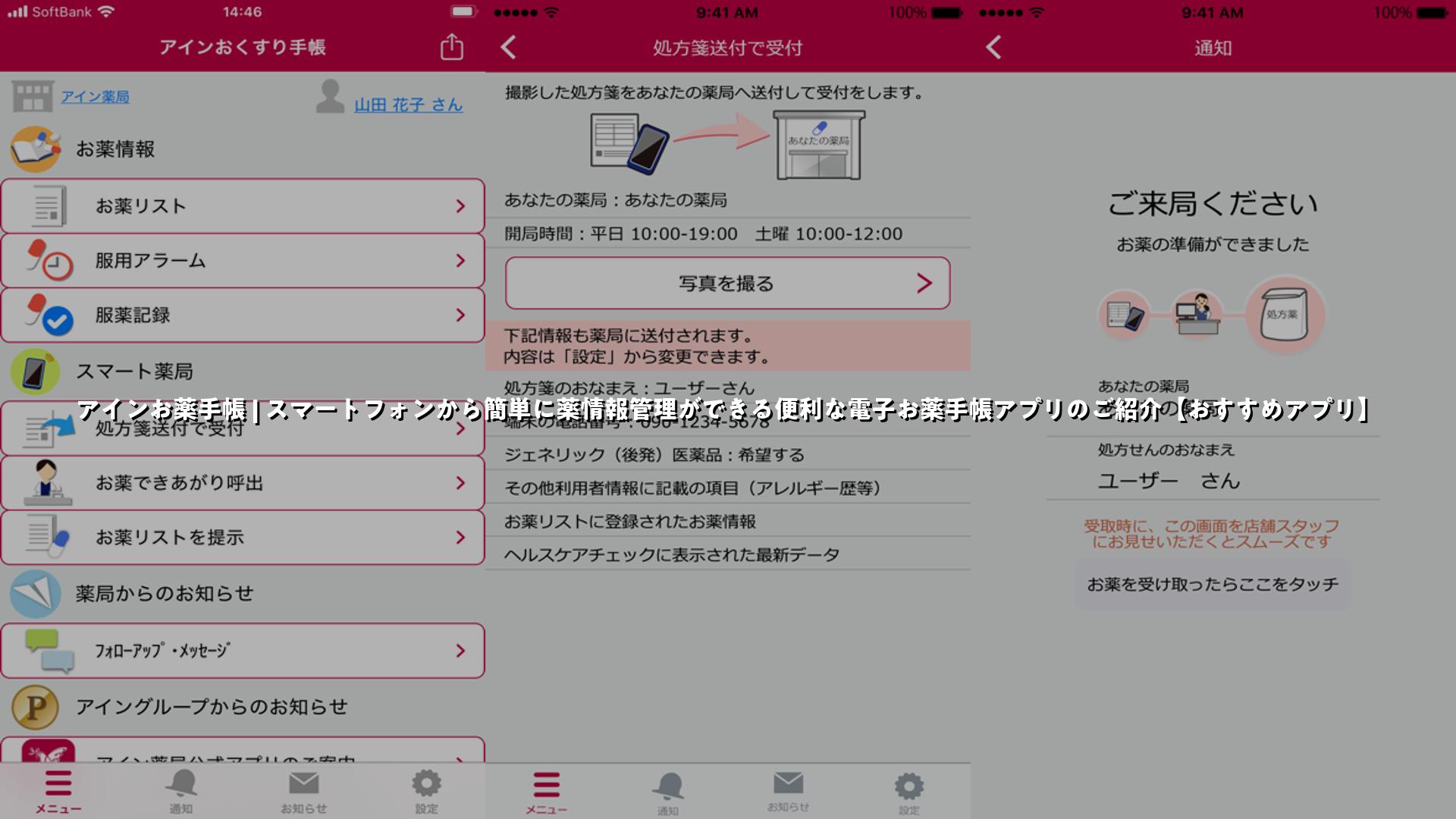Tap the paper plane icon for 薬局からのお知らせ

tap(35, 594)
